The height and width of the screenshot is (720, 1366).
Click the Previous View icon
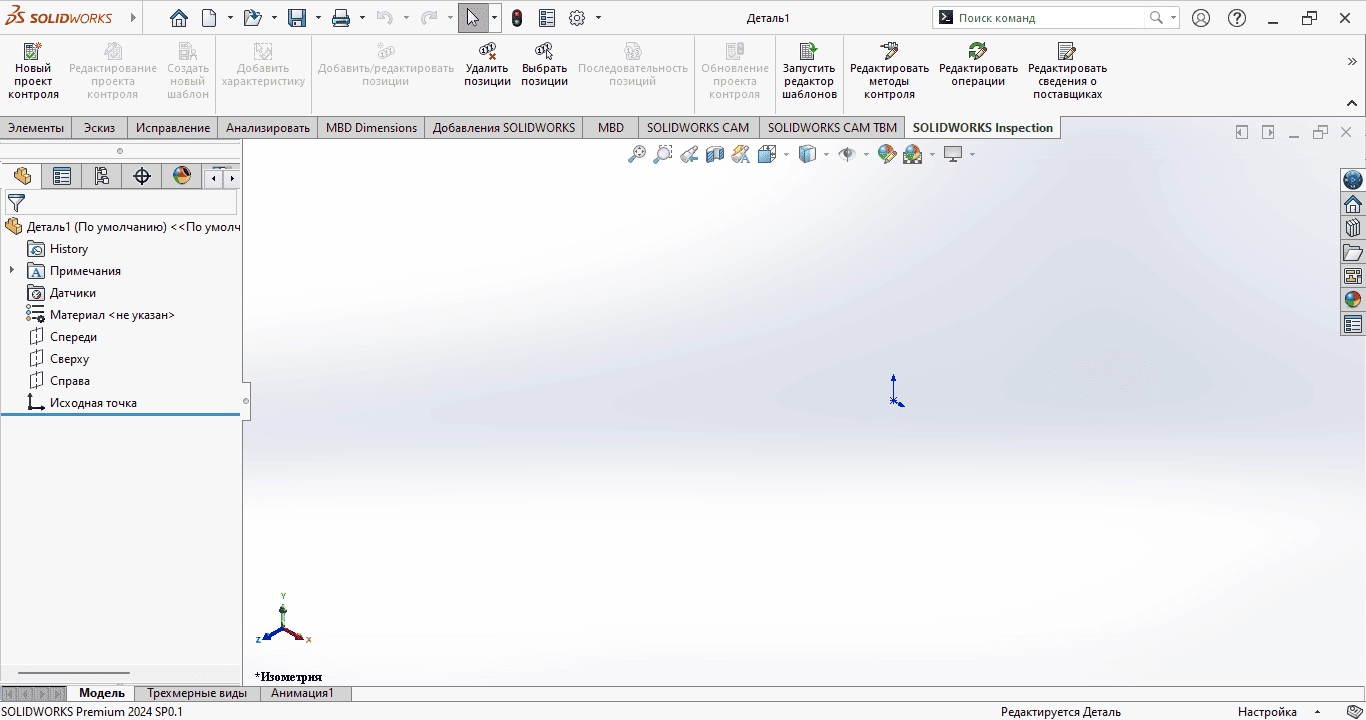point(689,154)
